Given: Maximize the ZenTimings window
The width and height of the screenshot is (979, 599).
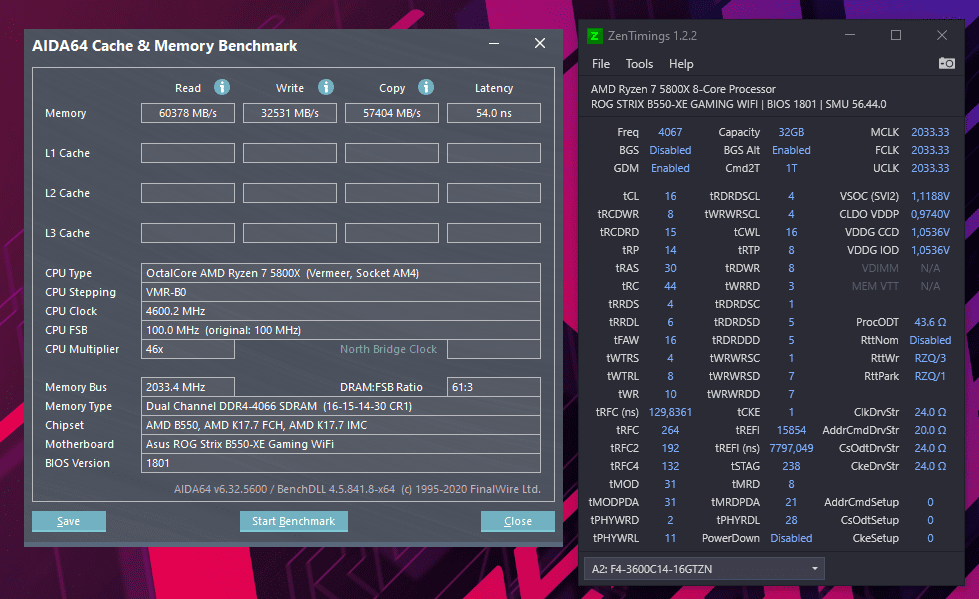Looking at the screenshot, I should [896, 35].
